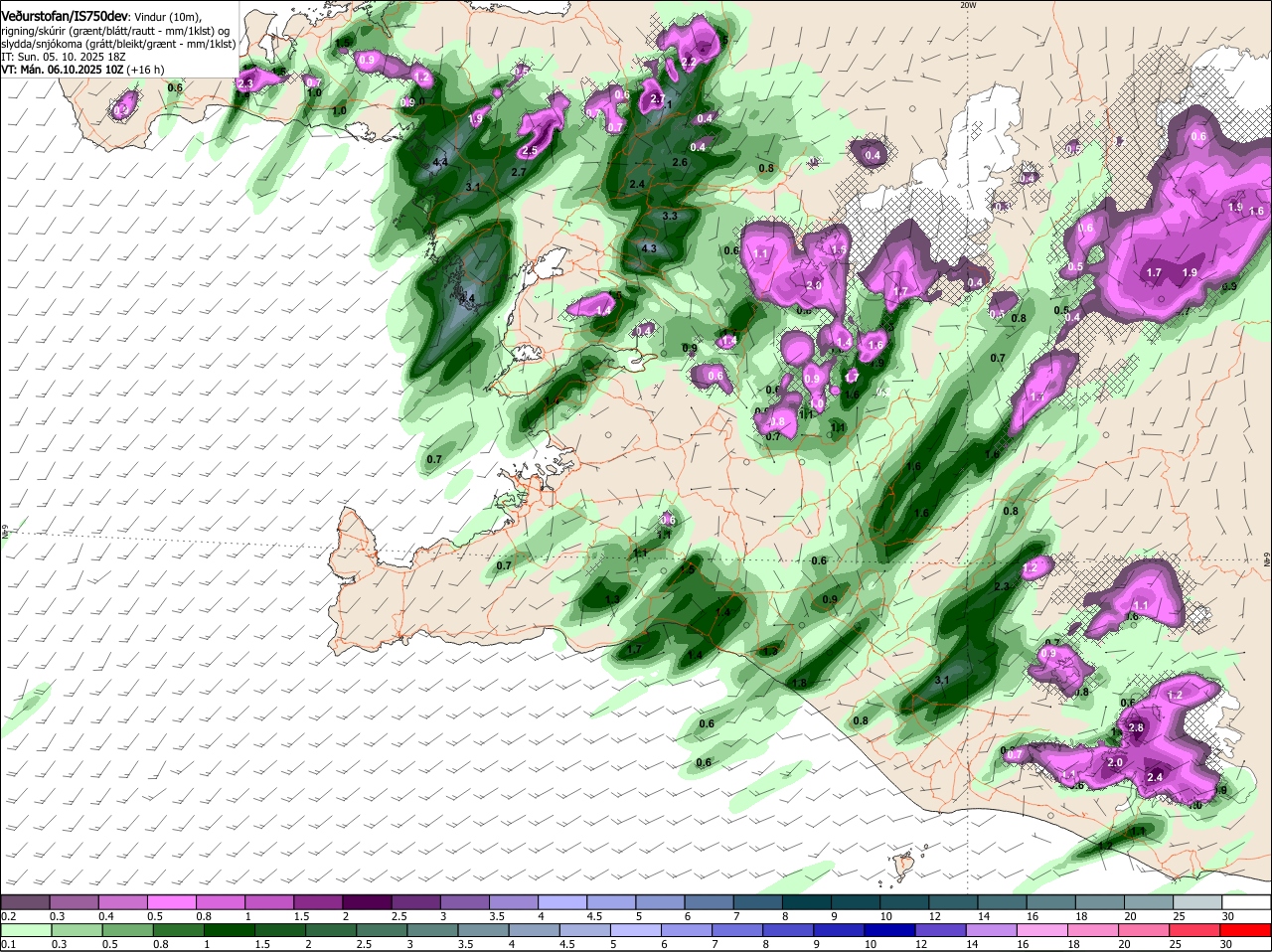Click the 'slydda/snjókoma' legend description line
This screenshot has height=952, width=1272.
(118, 44)
